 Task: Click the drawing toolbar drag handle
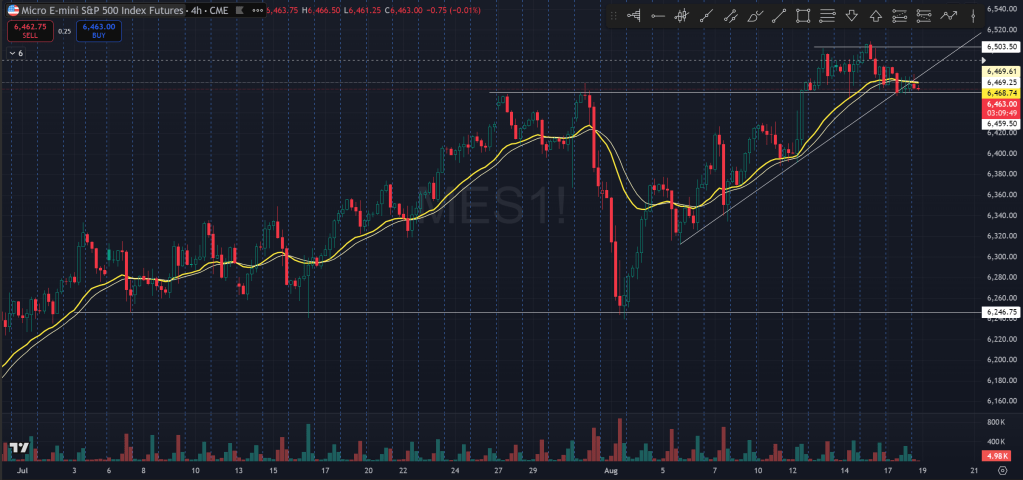(x=614, y=16)
